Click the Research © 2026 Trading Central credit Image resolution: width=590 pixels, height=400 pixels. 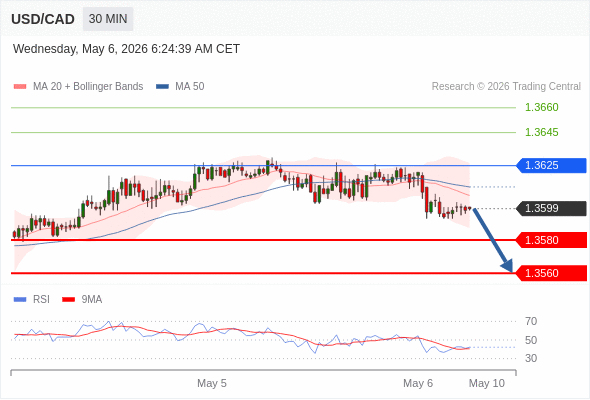(x=506, y=87)
